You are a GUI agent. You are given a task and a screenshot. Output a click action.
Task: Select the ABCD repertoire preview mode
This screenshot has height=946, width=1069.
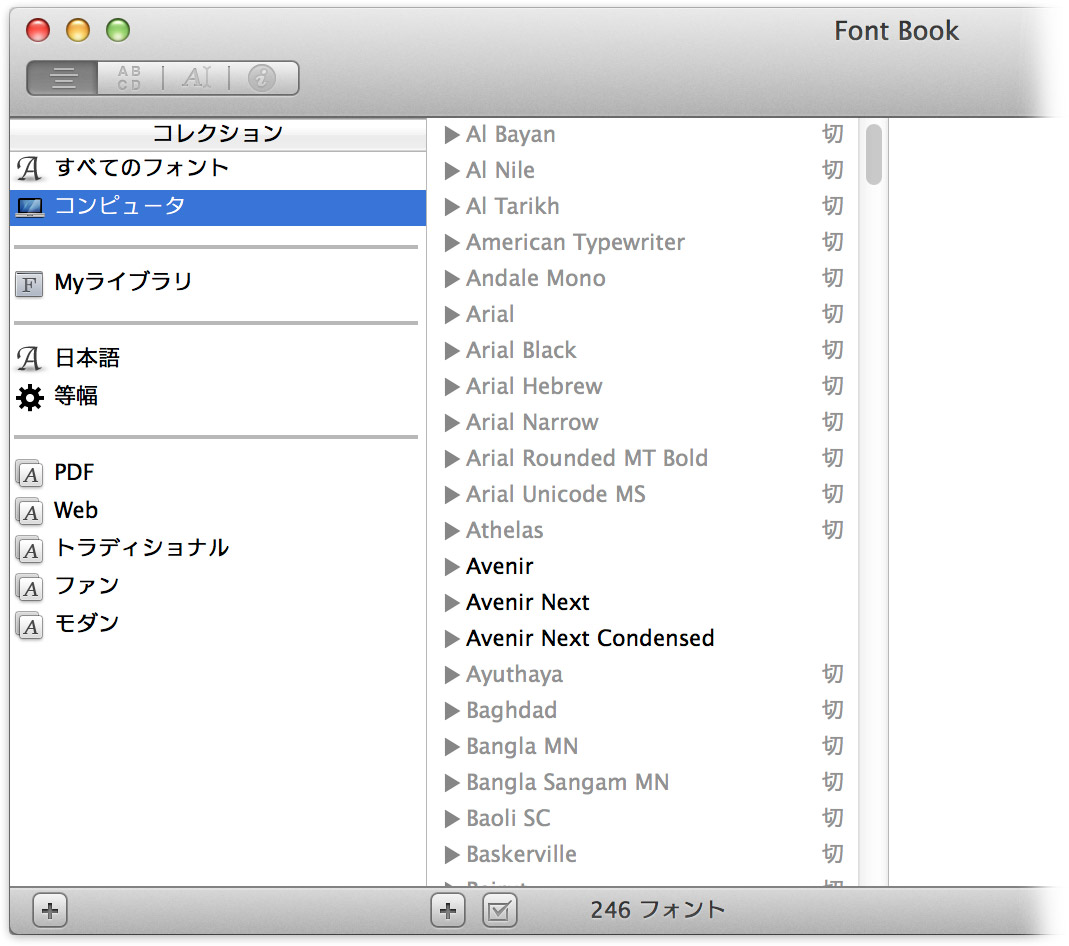(x=130, y=78)
